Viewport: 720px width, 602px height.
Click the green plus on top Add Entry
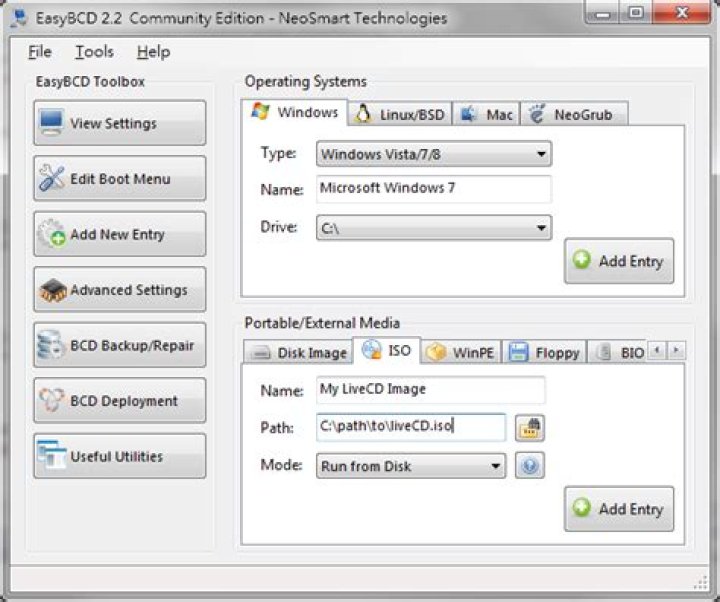[581, 259]
